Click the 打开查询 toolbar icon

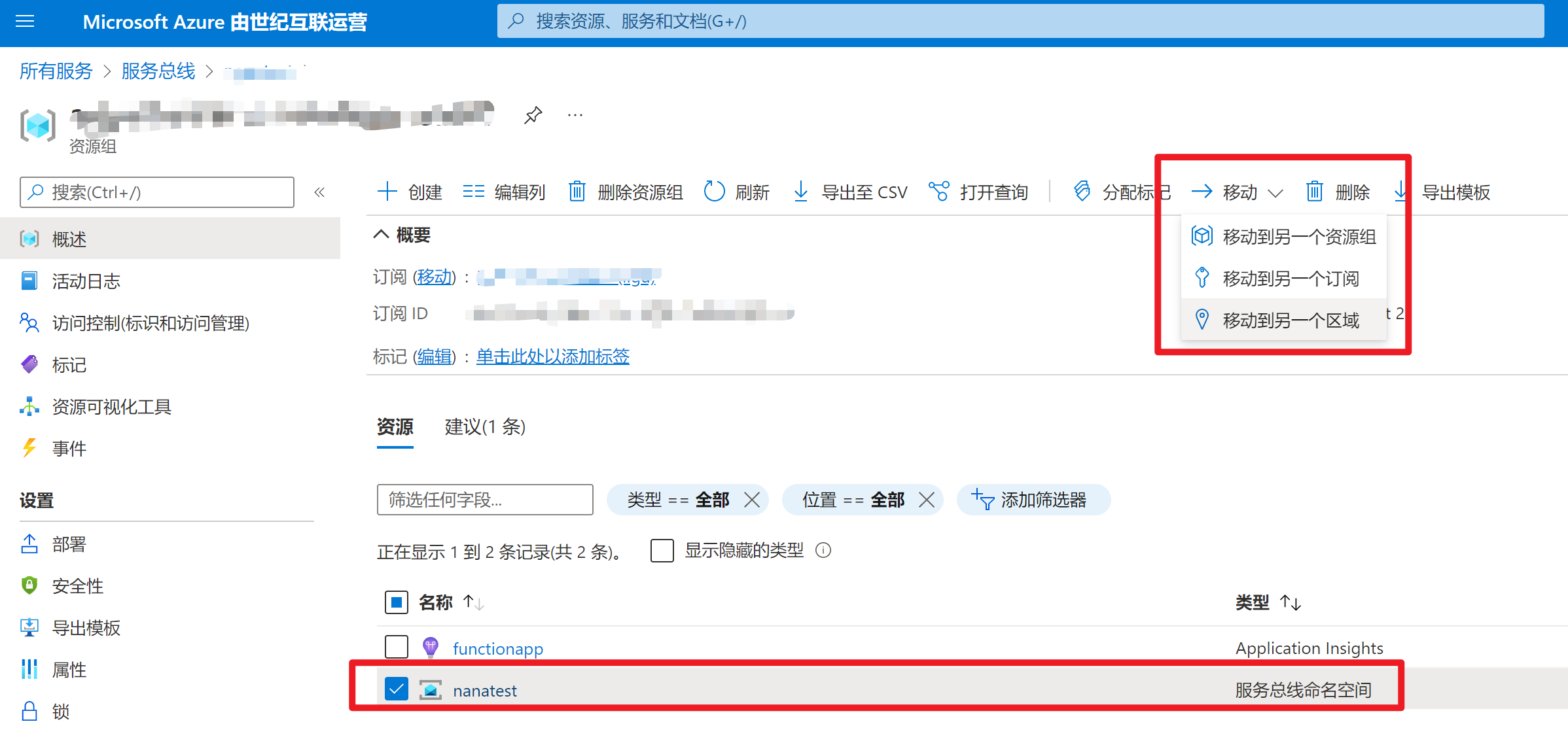tap(939, 192)
